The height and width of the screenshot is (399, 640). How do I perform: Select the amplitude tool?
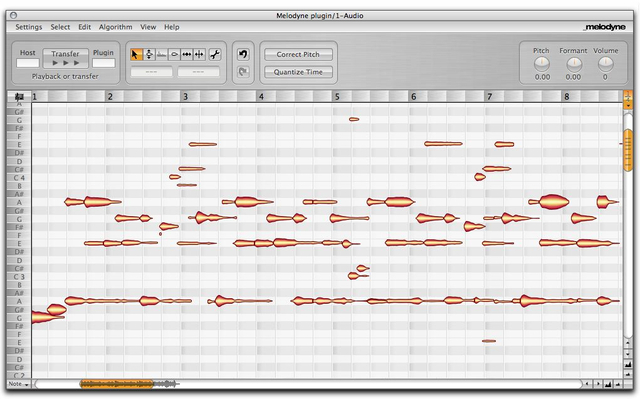point(174,54)
